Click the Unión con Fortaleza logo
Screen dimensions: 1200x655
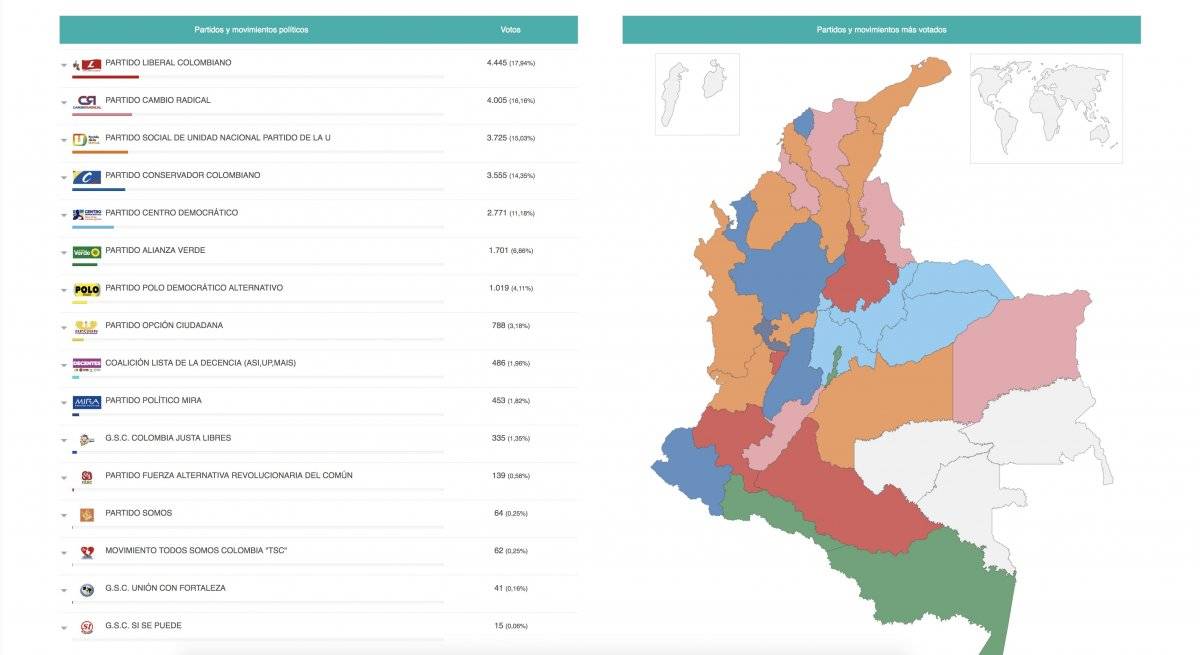(87, 589)
